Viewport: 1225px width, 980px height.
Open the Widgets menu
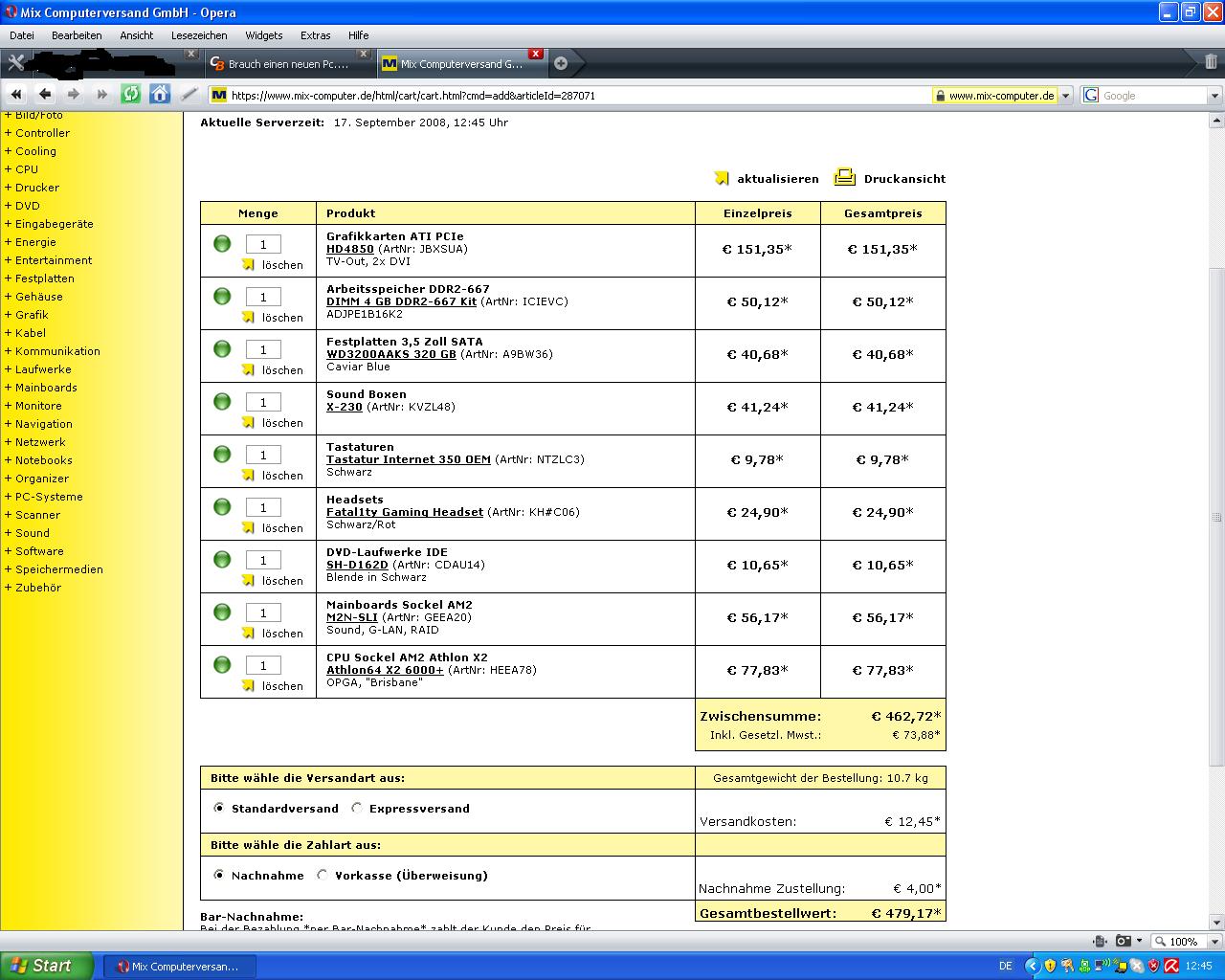point(264,35)
